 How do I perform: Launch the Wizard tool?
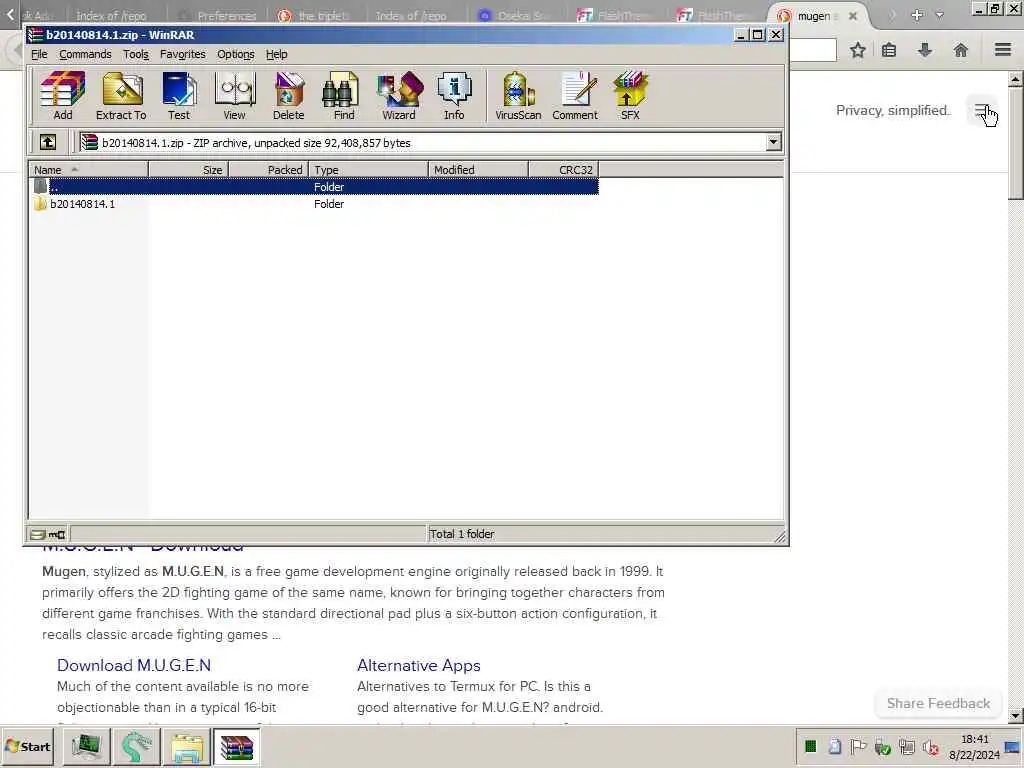pos(399,95)
